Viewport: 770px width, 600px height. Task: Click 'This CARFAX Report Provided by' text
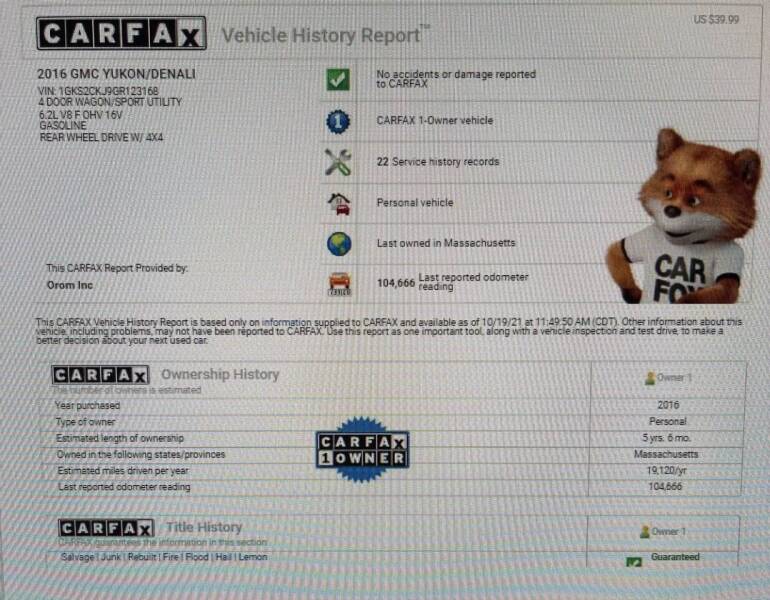click(x=117, y=268)
